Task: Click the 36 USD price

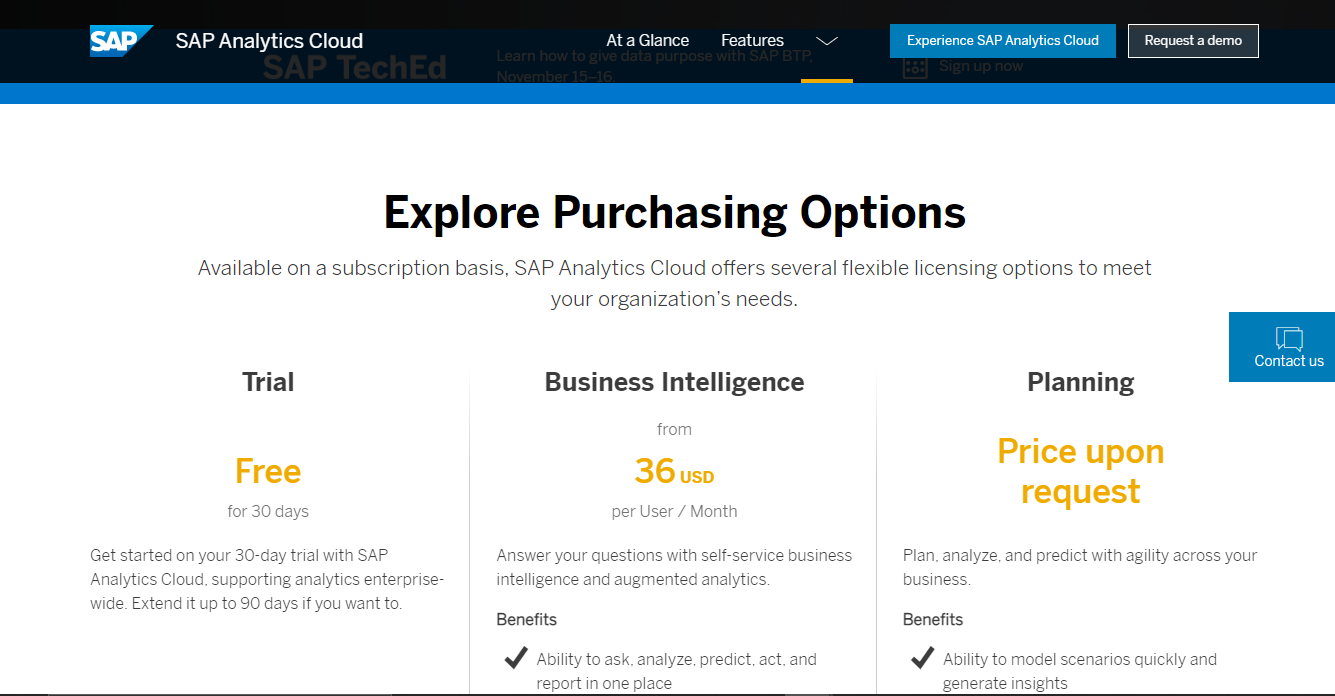Action: pos(674,471)
